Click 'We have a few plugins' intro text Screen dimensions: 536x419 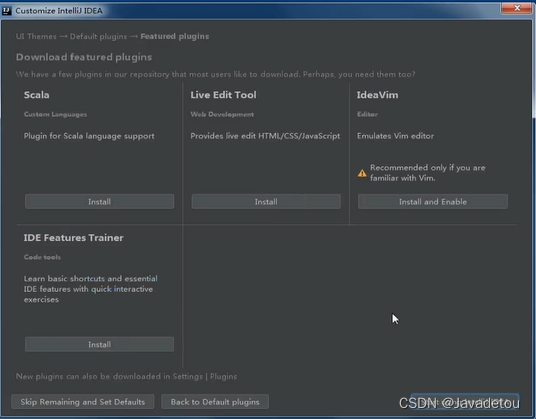(x=216, y=74)
